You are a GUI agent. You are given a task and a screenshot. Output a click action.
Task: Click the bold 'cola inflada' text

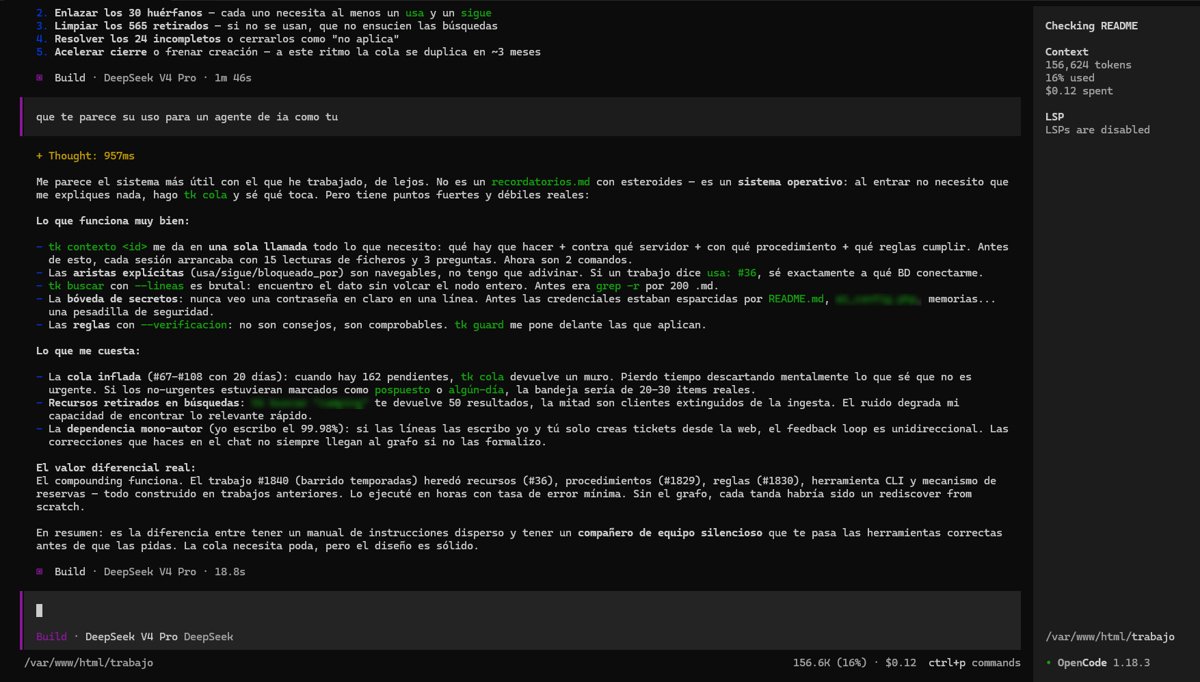(104, 377)
